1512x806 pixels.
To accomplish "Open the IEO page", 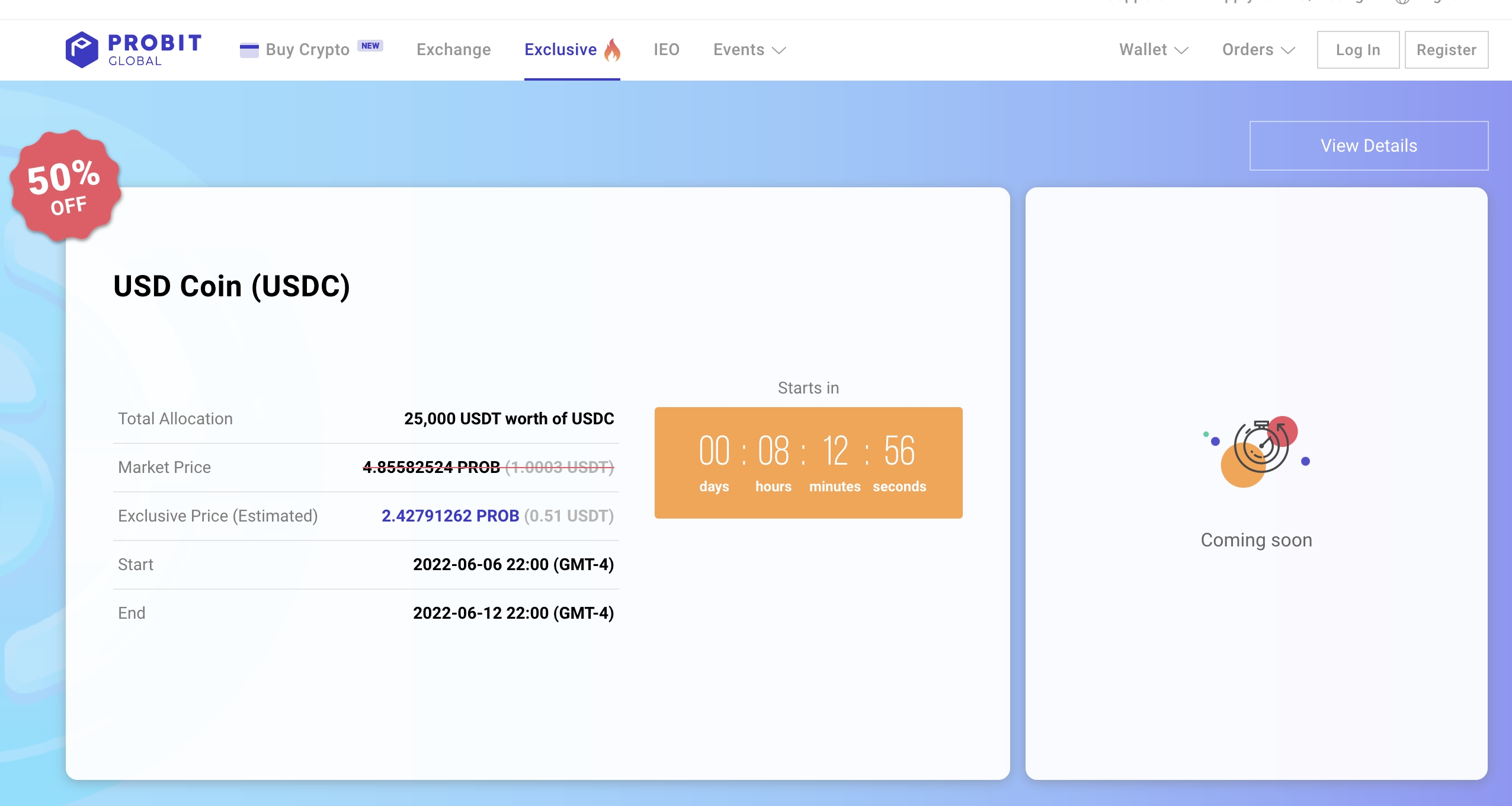I will coord(667,50).
